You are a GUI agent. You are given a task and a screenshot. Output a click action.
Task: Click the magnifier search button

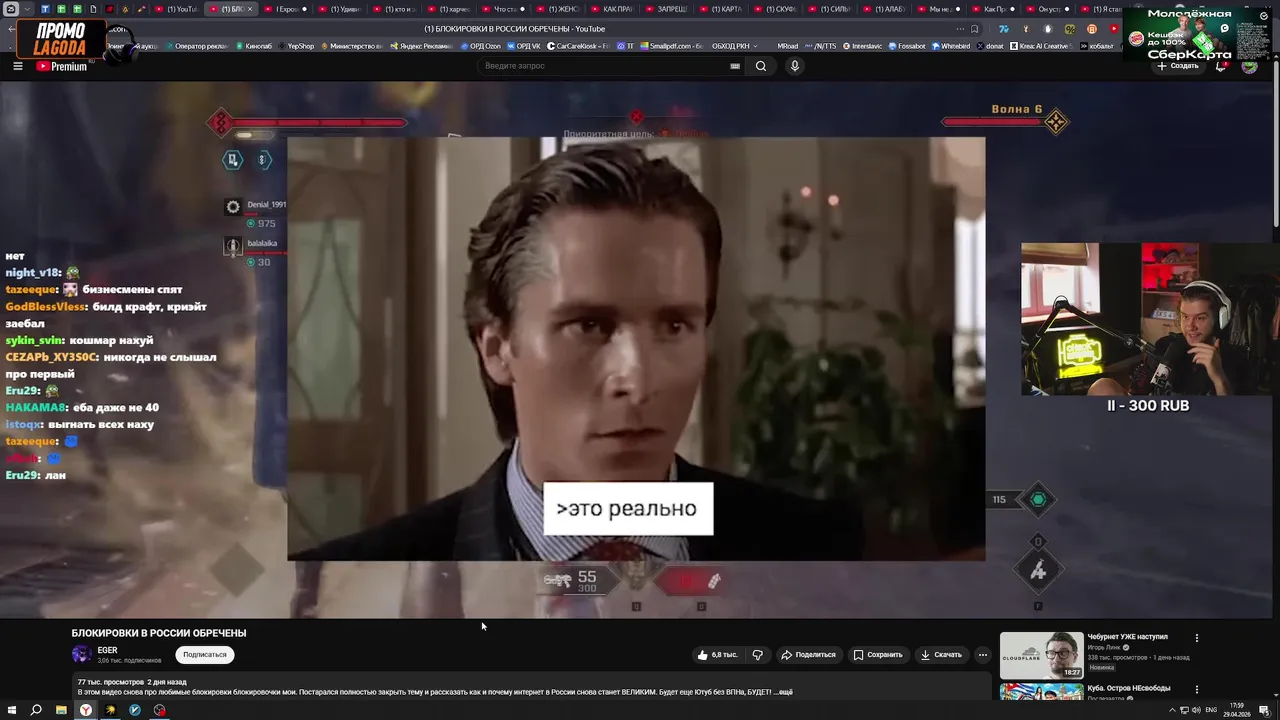761,66
